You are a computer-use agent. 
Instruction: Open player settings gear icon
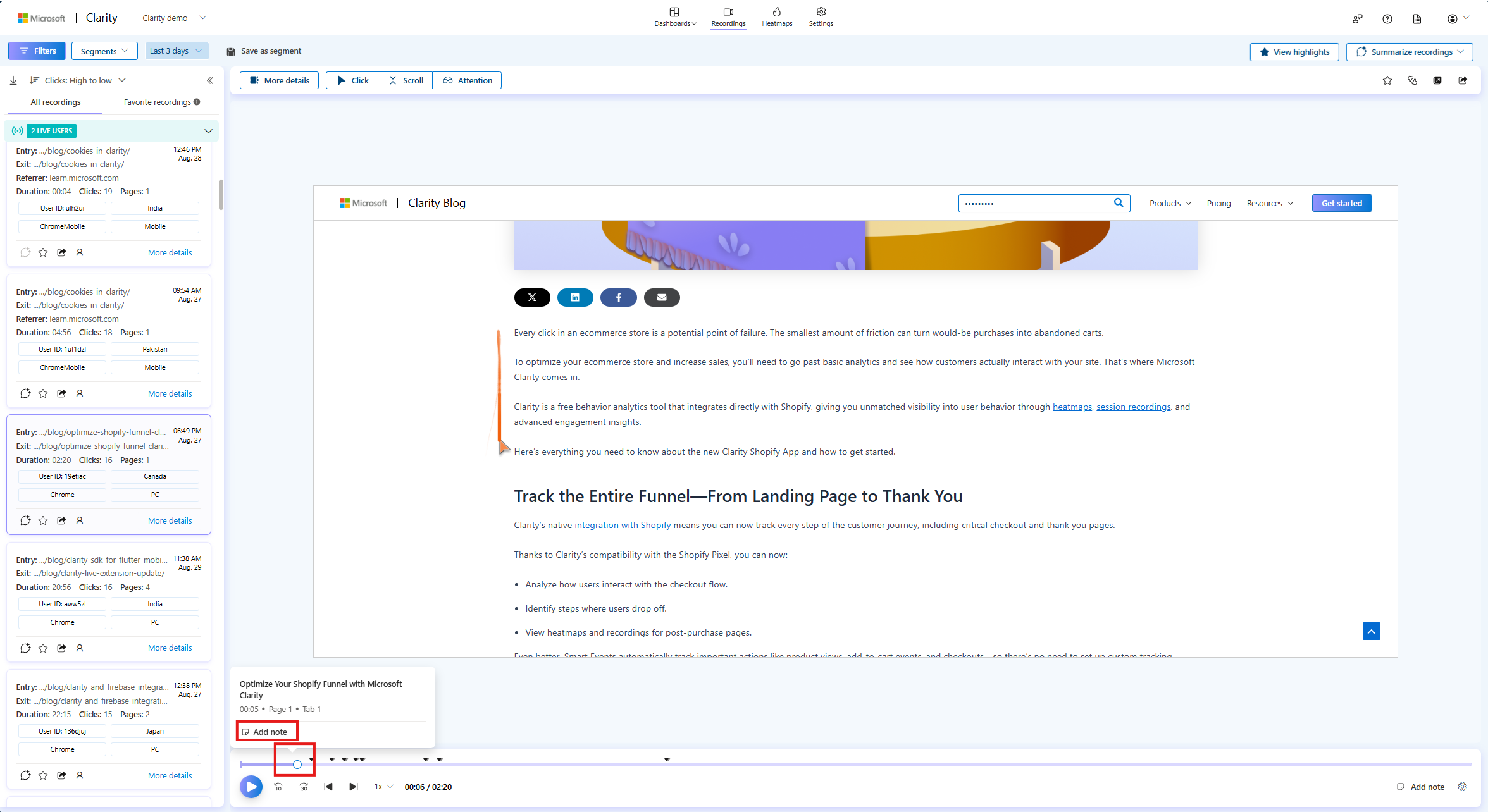click(x=1463, y=787)
